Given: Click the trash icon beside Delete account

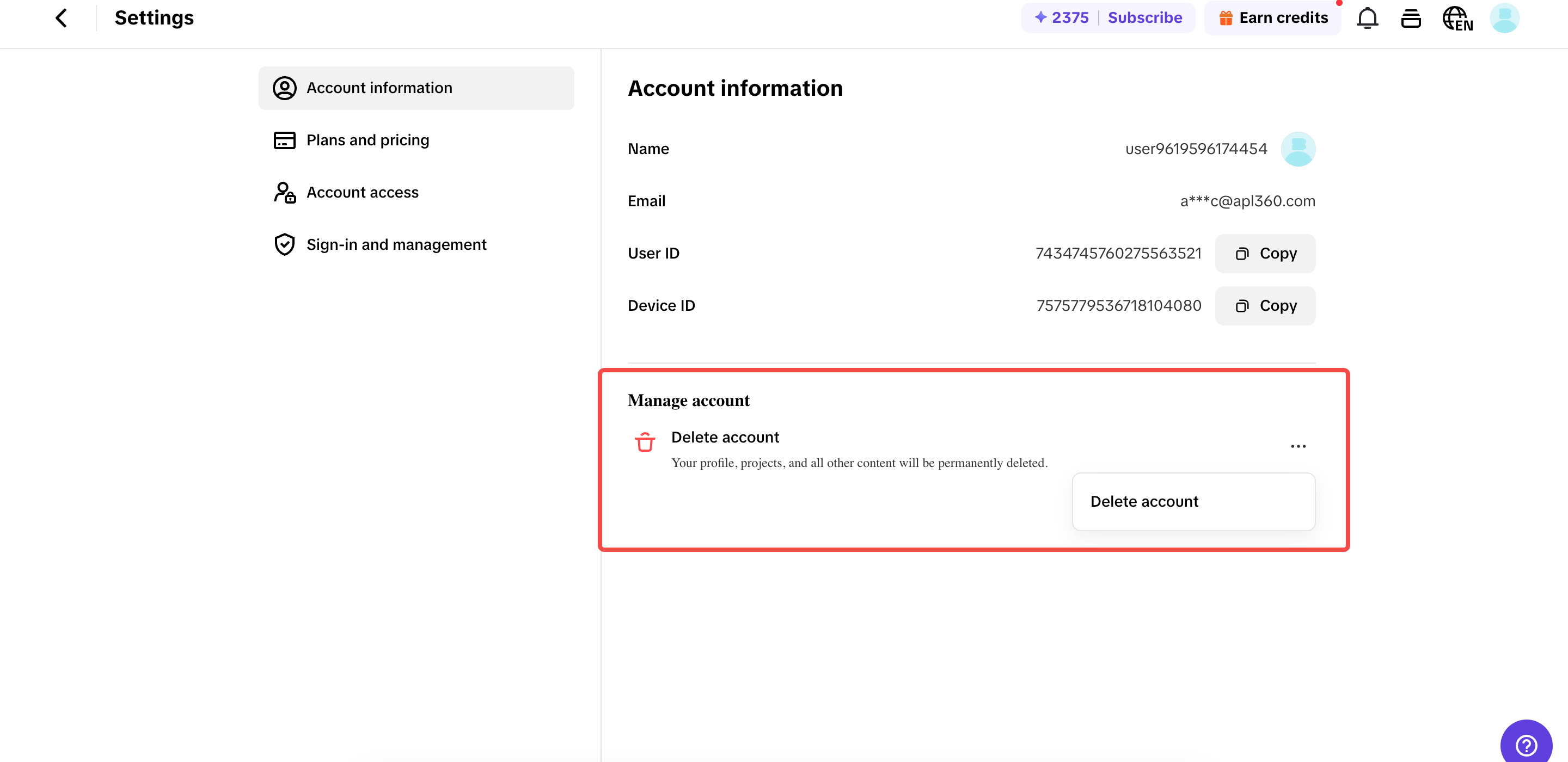Looking at the screenshot, I should click(x=645, y=442).
